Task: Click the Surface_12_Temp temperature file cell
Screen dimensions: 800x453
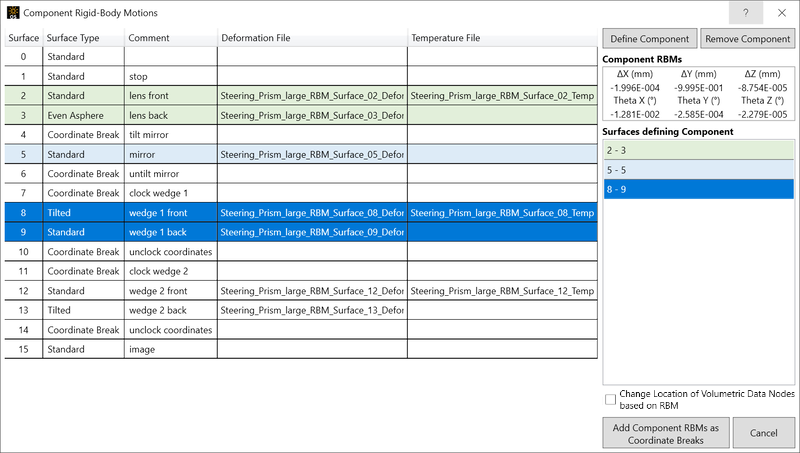Action: click(503, 291)
